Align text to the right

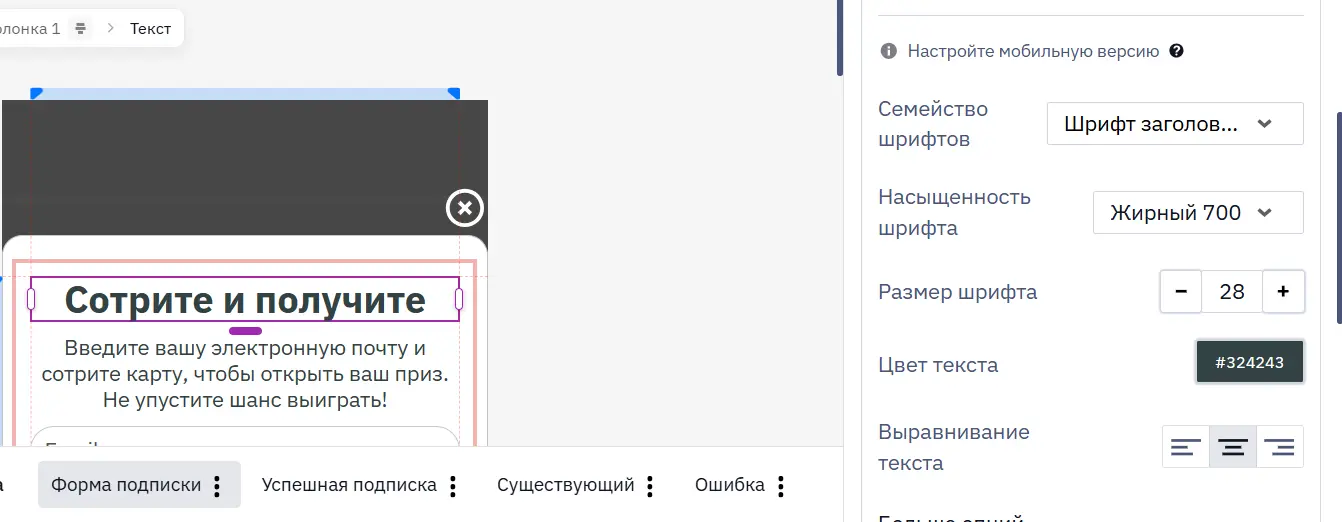[1280, 447]
